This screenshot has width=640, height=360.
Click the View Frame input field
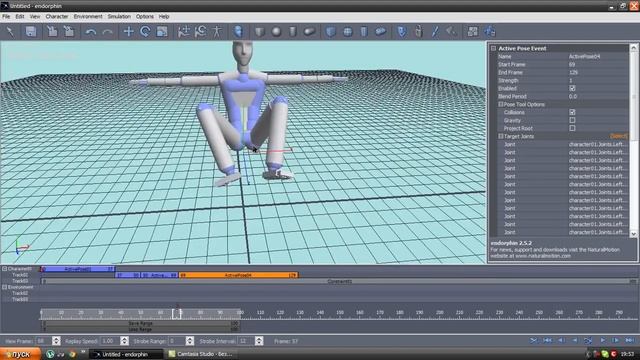pyautogui.click(x=44, y=341)
